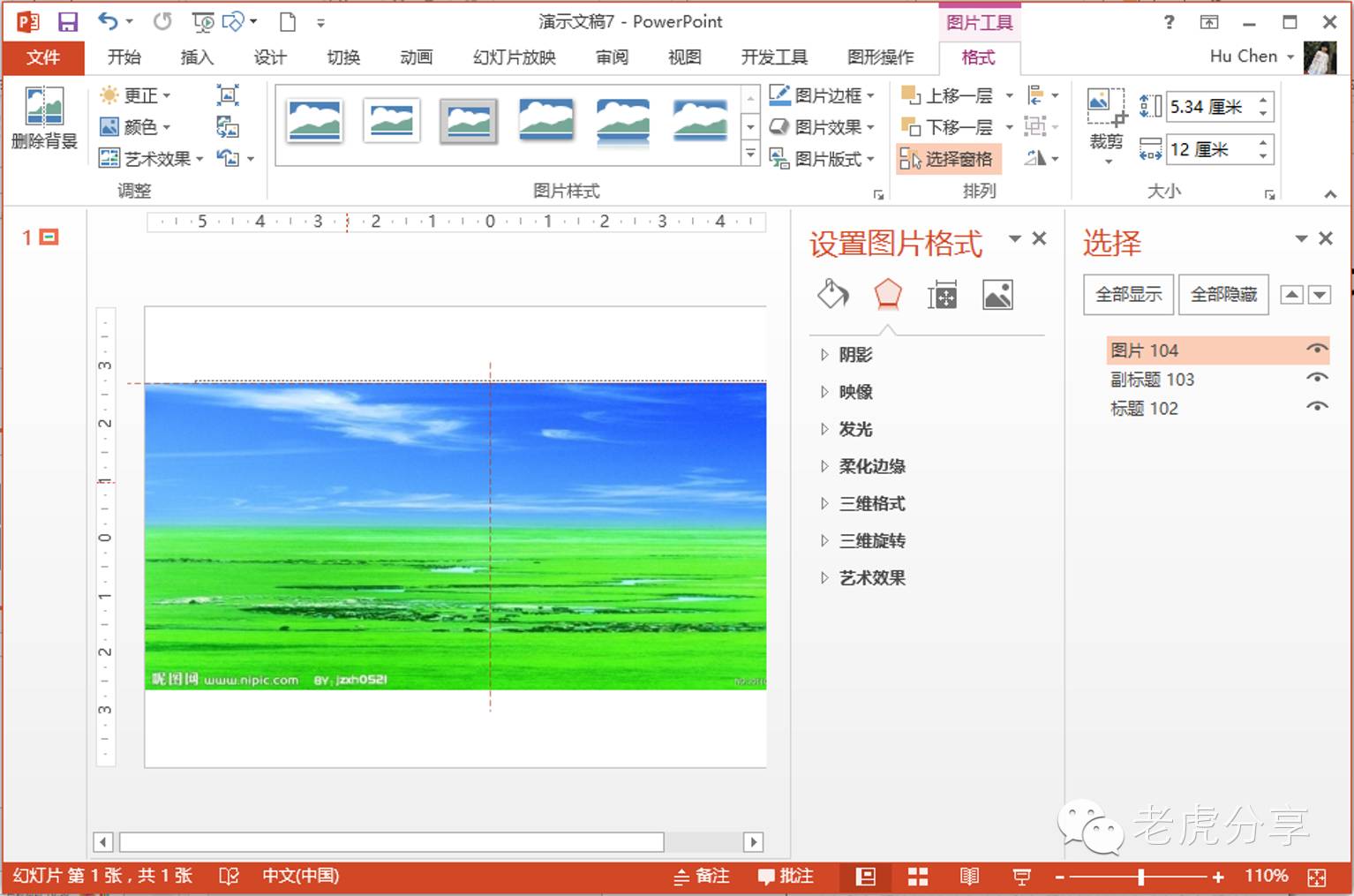This screenshot has width=1354, height=896.
Task: Move selected object up with the up-arrow button
Action: point(1291,295)
